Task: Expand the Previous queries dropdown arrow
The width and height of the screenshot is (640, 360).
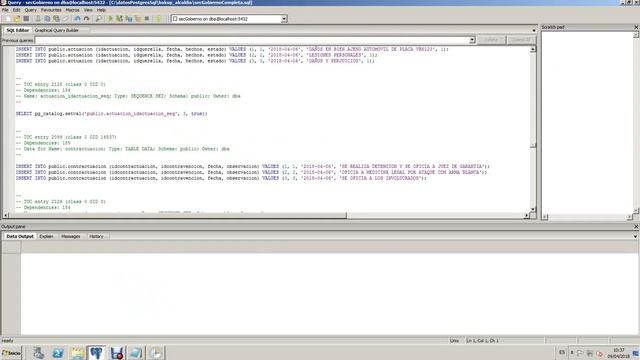Action: (472, 40)
